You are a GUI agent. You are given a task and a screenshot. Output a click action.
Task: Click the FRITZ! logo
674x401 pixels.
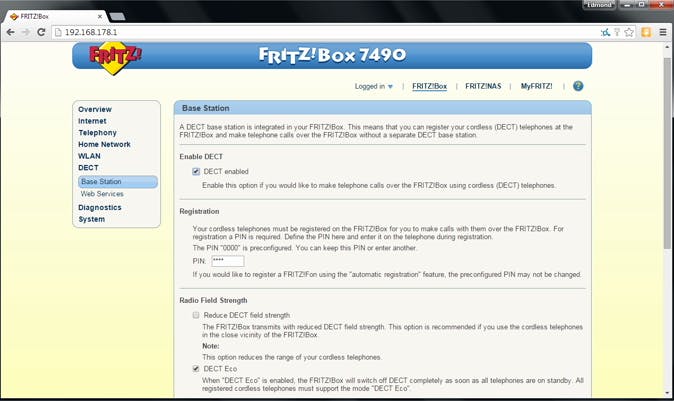click(115, 58)
